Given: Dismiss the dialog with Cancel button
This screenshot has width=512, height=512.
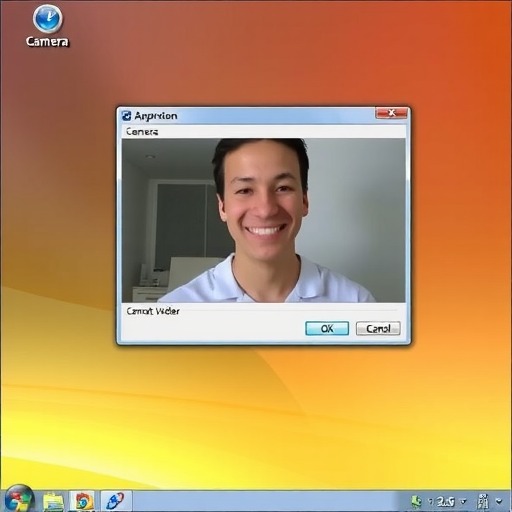Looking at the screenshot, I should tap(378, 329).
